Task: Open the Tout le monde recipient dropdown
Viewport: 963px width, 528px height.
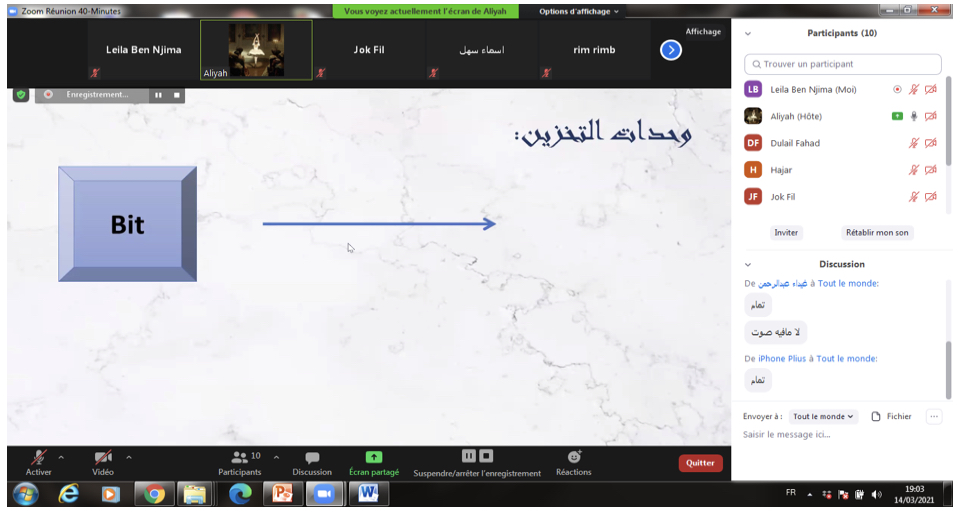Action: 823,416
